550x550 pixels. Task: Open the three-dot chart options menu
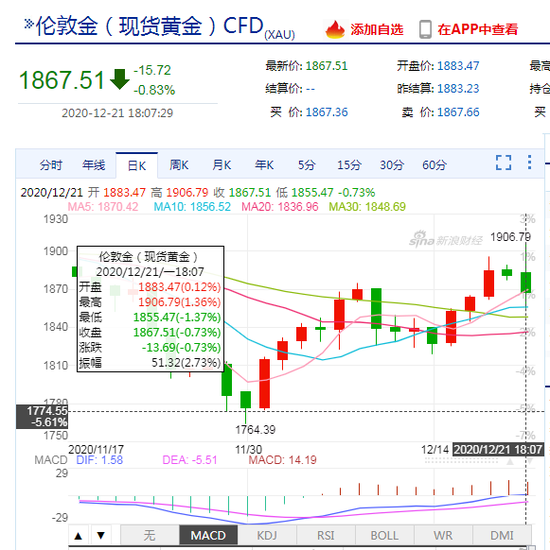click(529, 162)
